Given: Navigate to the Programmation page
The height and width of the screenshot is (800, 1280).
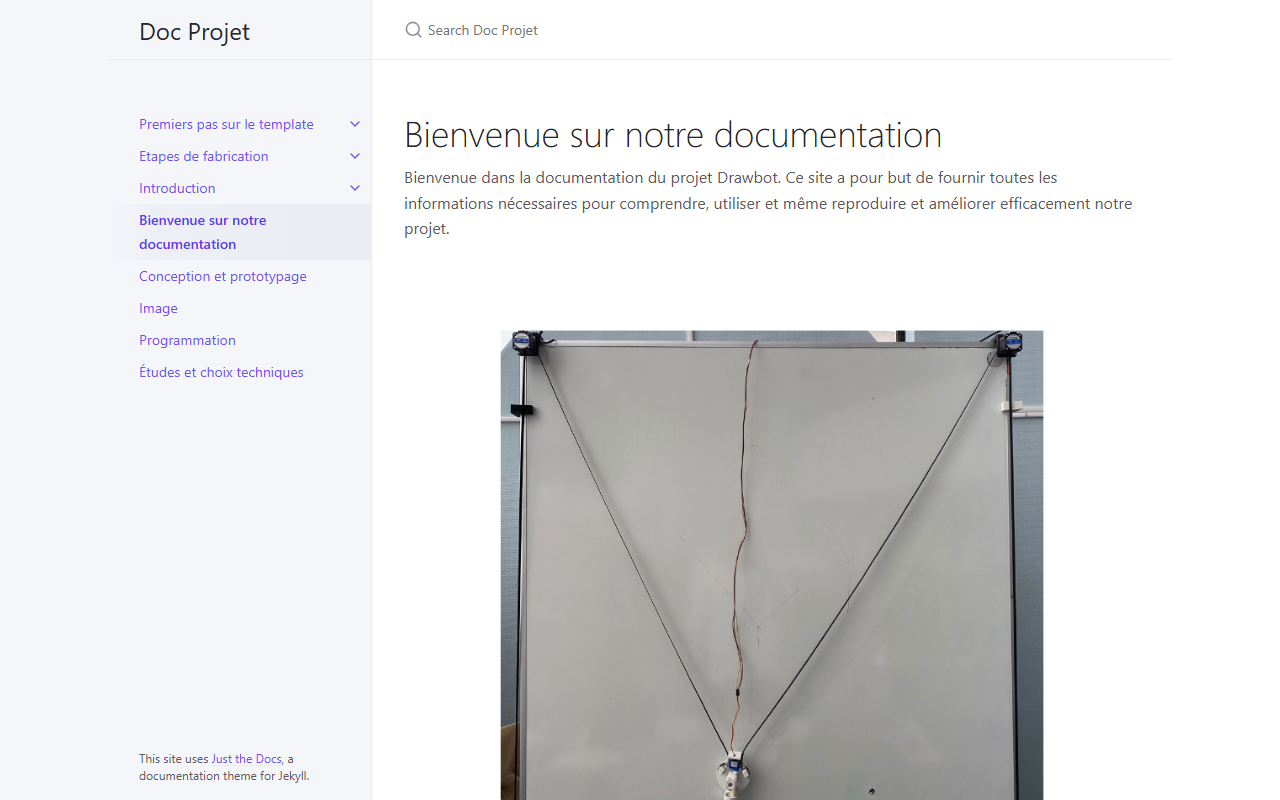Looking at the screenshot, I should tap(187, 340).
